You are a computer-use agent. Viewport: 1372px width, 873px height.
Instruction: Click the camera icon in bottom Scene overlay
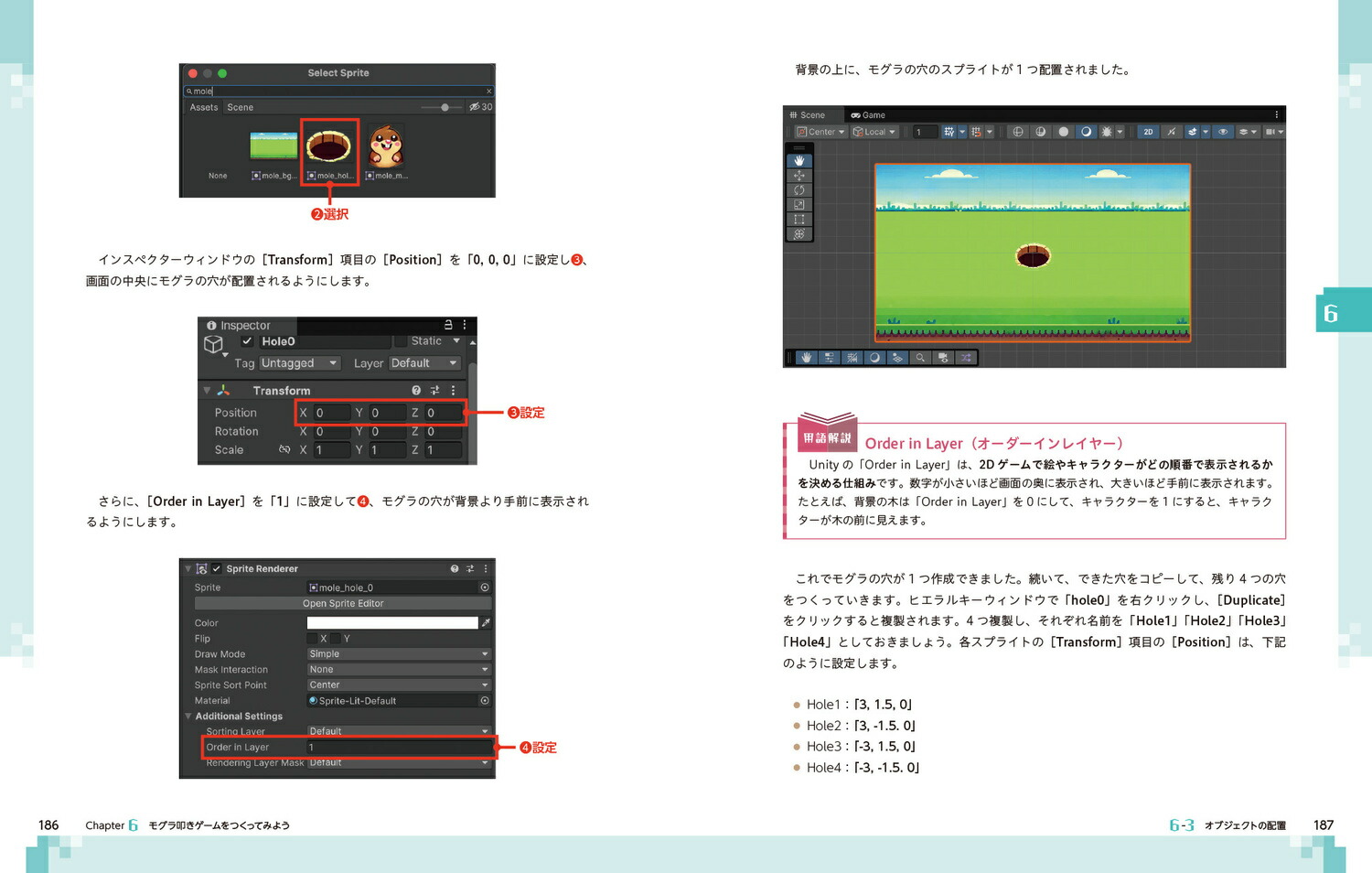point(943,358)
